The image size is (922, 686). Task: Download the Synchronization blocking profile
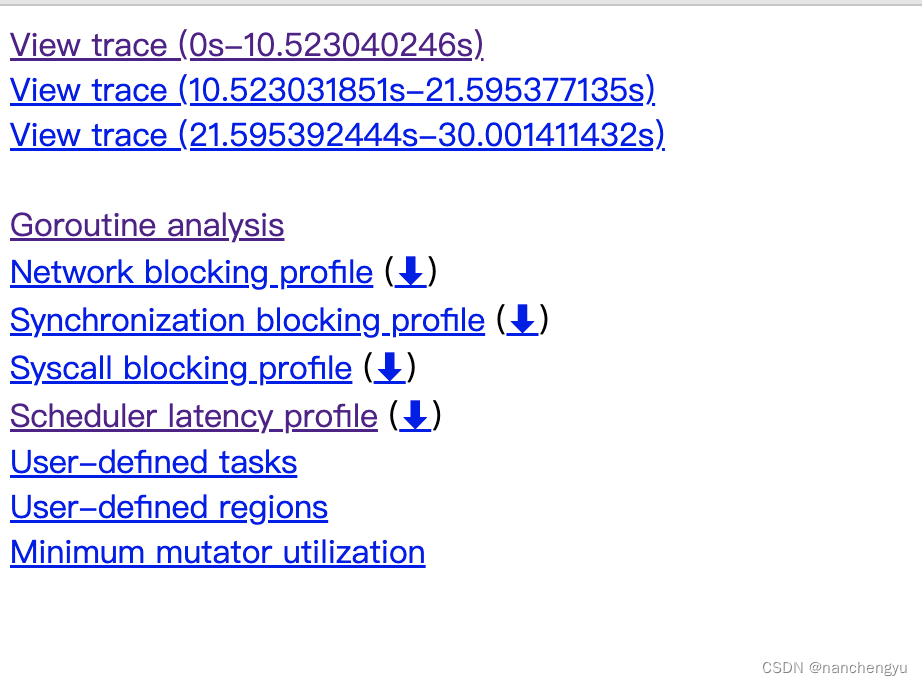522,320
